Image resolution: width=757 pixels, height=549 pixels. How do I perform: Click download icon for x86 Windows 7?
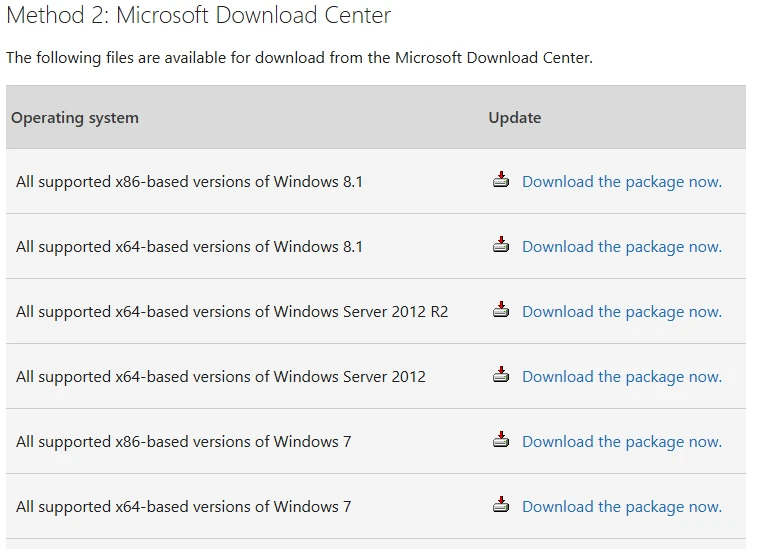tap(501, 440)
